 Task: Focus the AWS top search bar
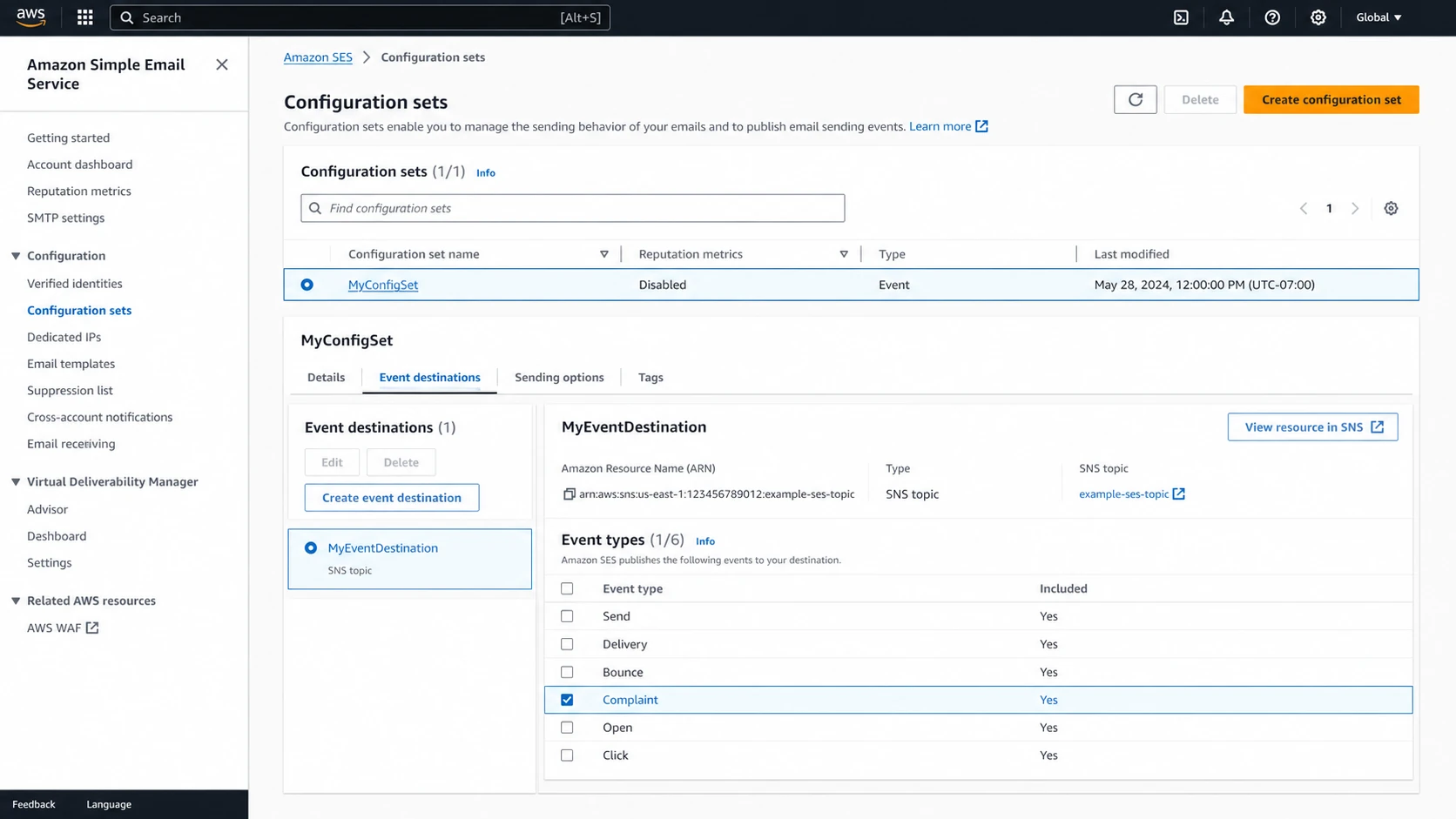360,17
